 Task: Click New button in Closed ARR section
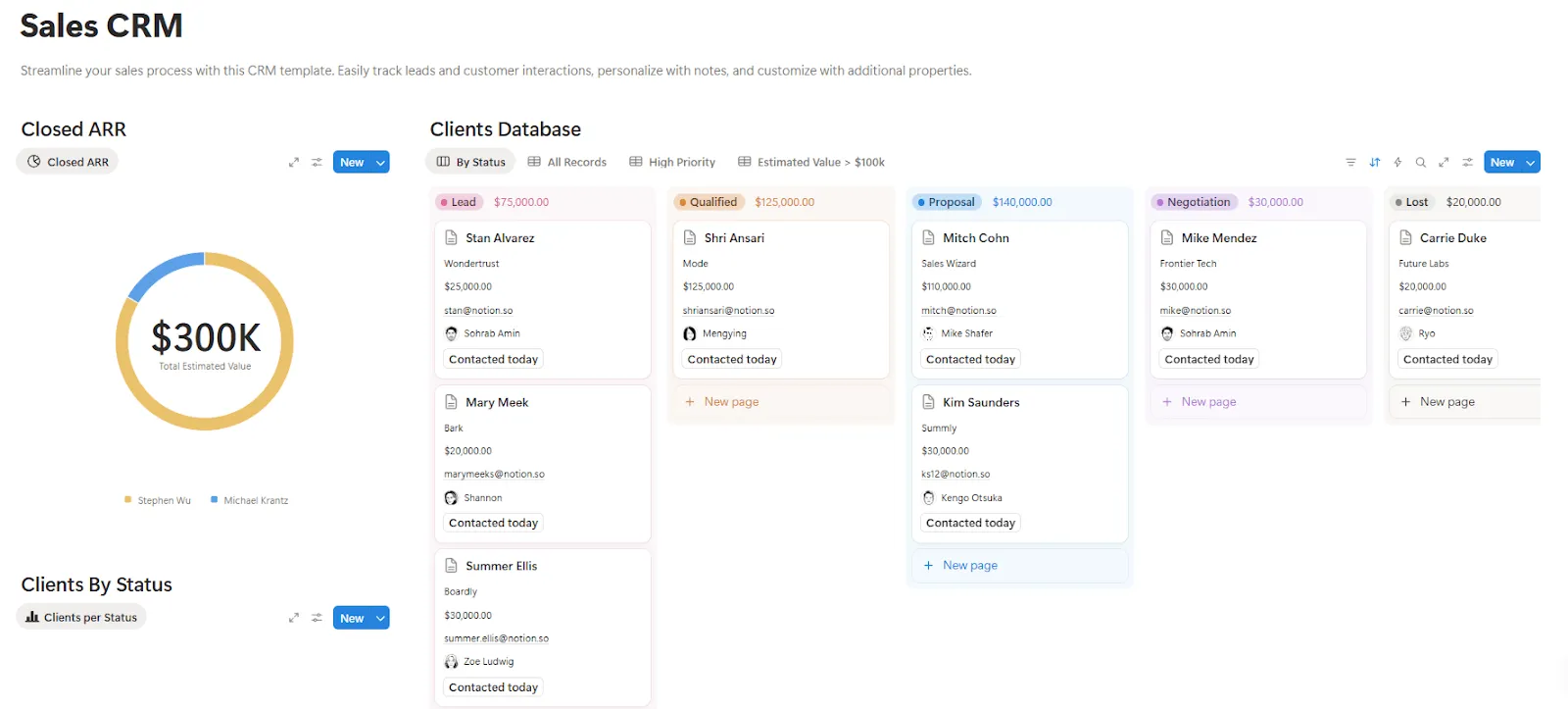click(352, 163)
